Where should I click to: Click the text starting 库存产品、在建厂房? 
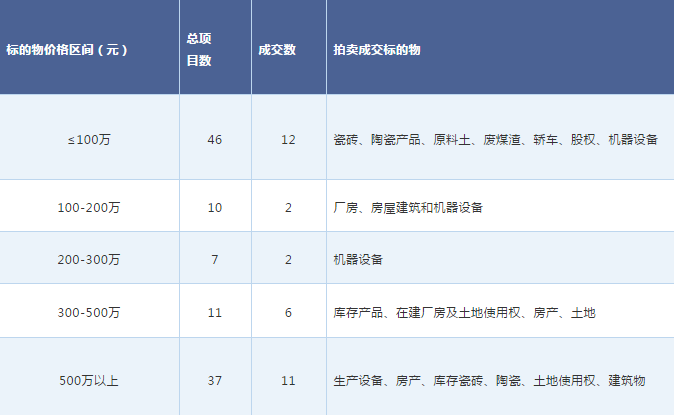point(464,313)
